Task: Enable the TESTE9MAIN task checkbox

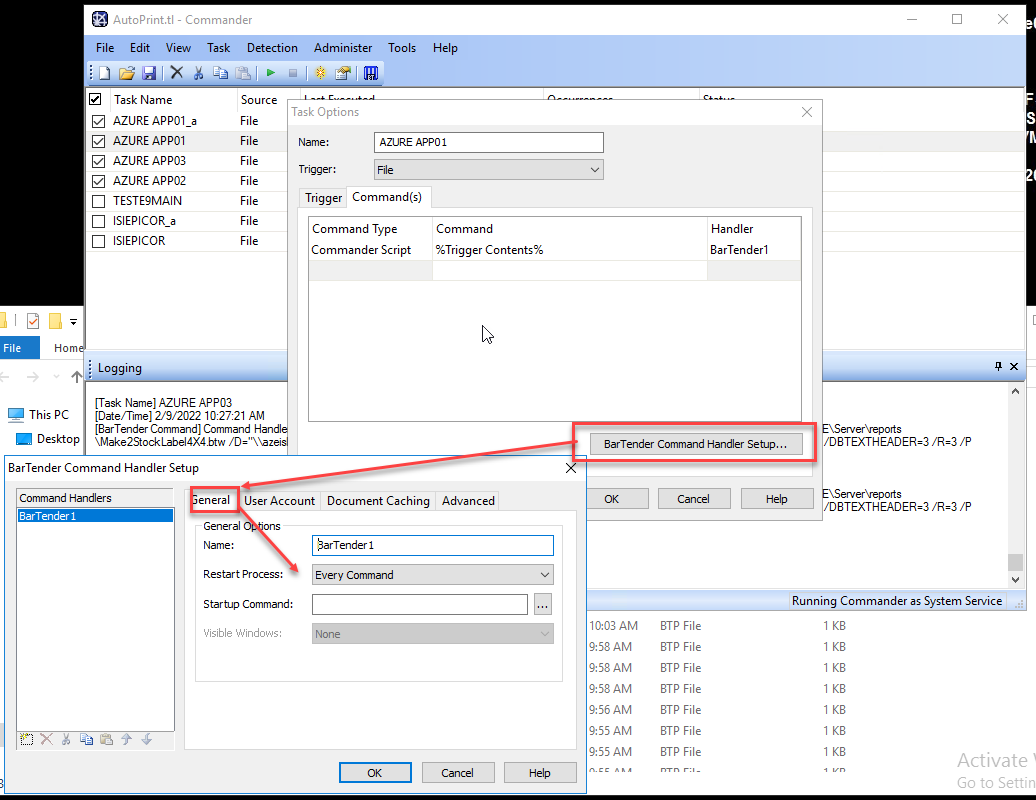Action: 98,201
